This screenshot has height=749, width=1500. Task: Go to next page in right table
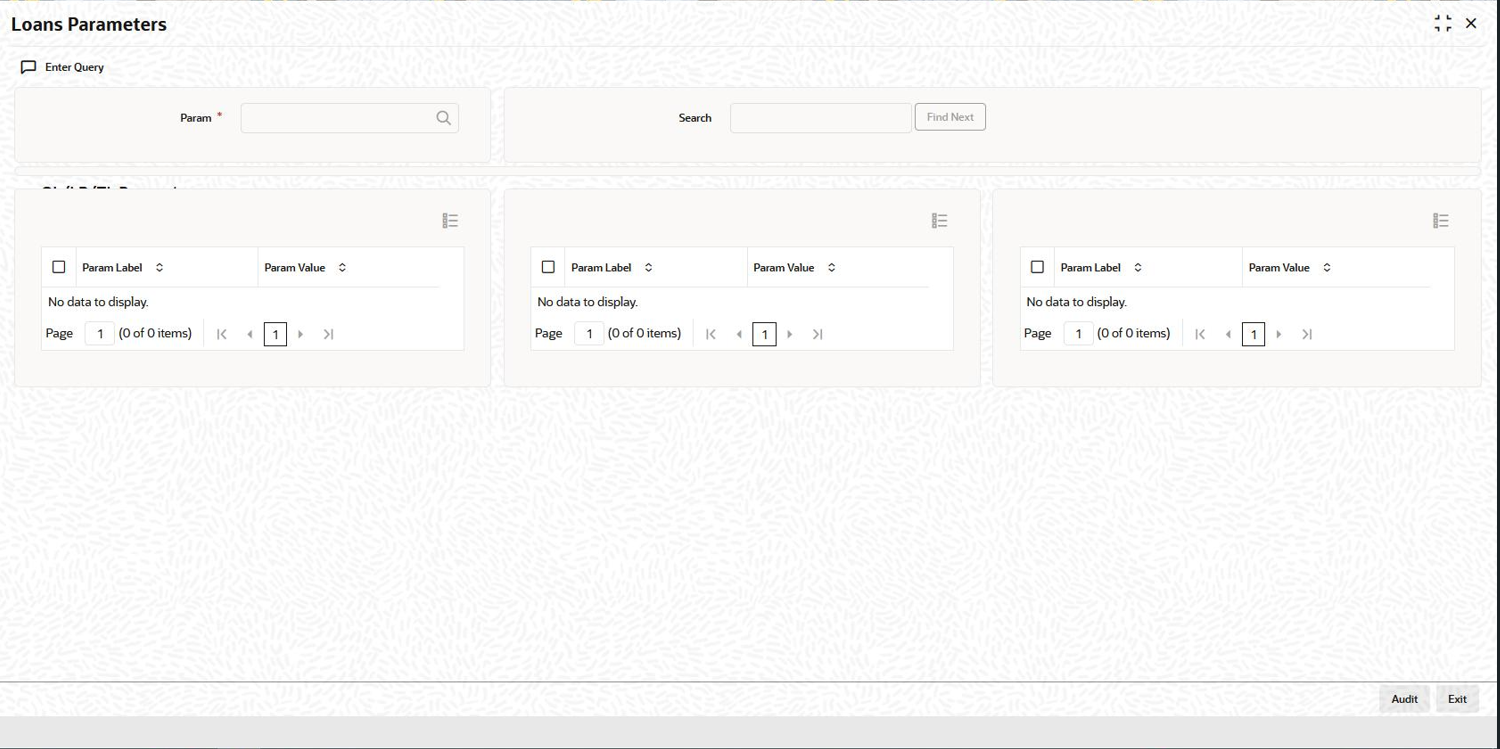[x=1279, y=334]
